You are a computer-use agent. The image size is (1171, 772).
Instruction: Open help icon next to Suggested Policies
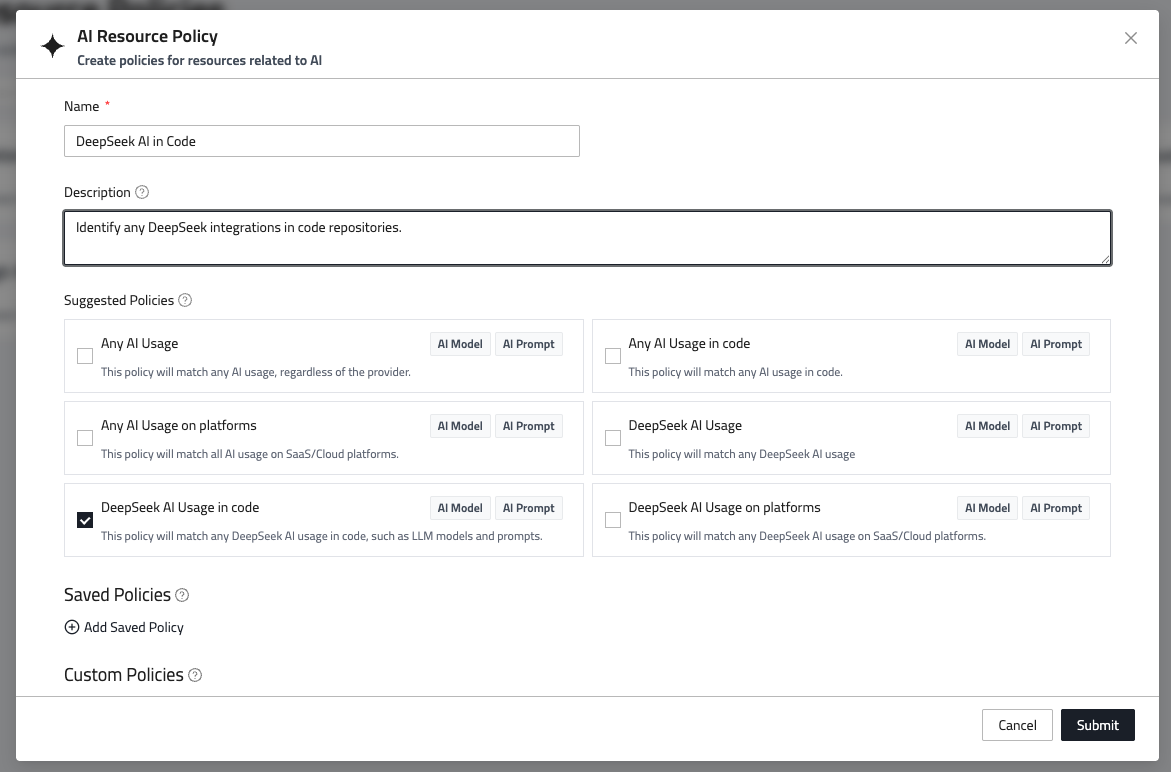185,300
